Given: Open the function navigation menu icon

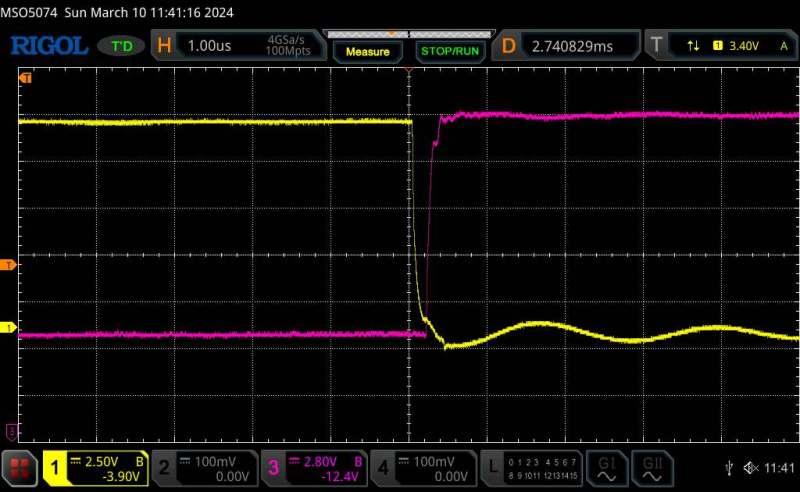Looking at the screenshot, I should [18, 467].
